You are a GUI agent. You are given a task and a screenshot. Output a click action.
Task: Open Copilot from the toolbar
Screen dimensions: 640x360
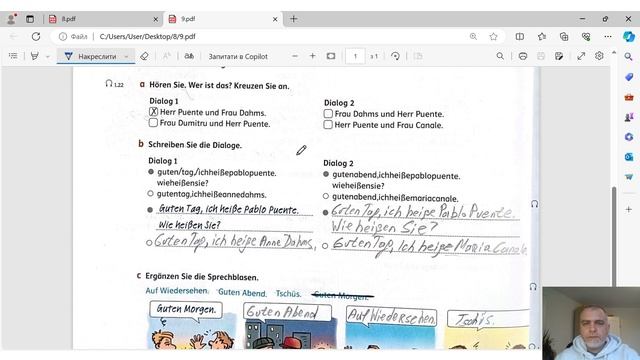(629, 36)
